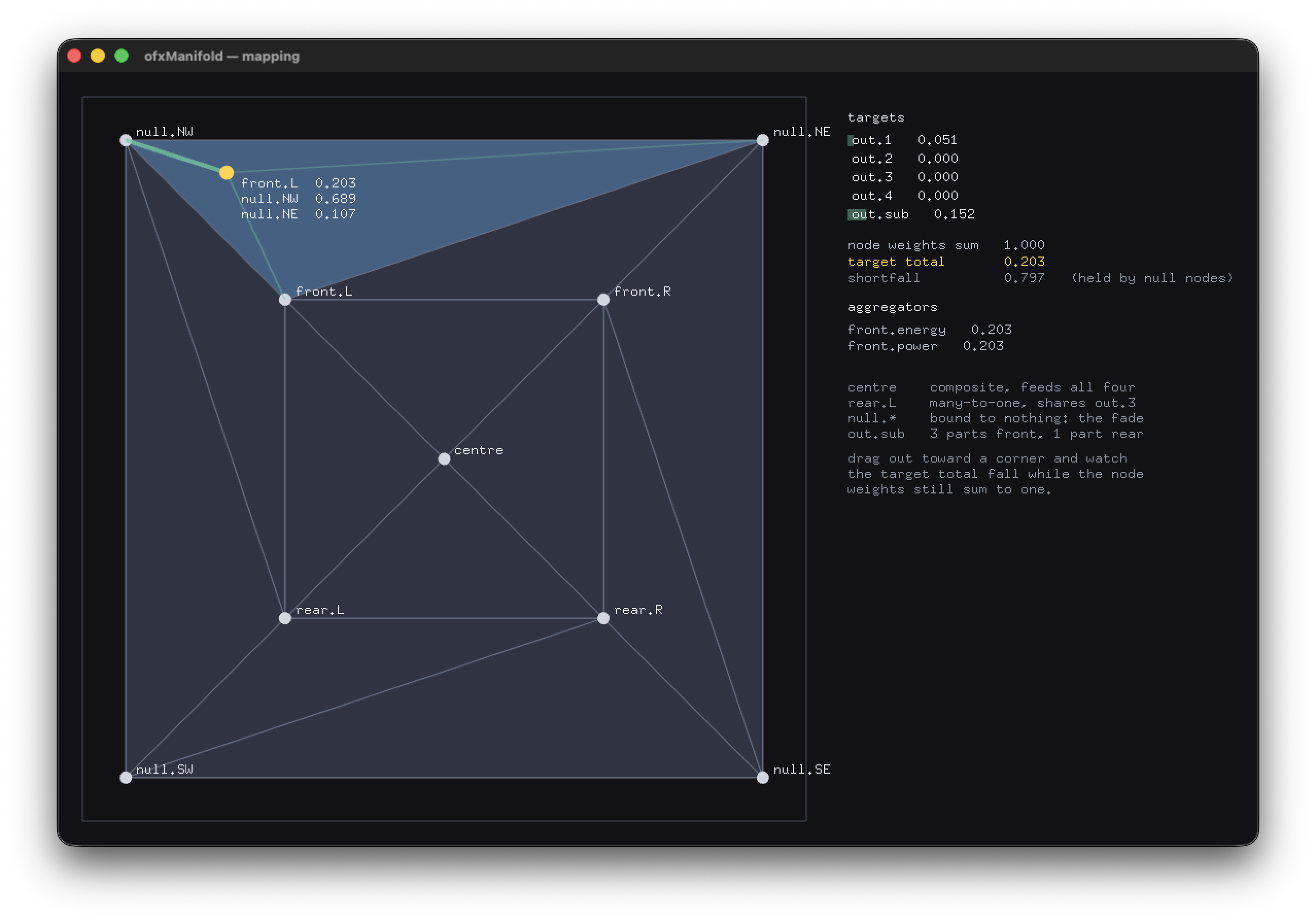1316x922 pixels.
Task: Click '3 parts front, 1 part rear' note
Action: click(x=1036, y=434)
